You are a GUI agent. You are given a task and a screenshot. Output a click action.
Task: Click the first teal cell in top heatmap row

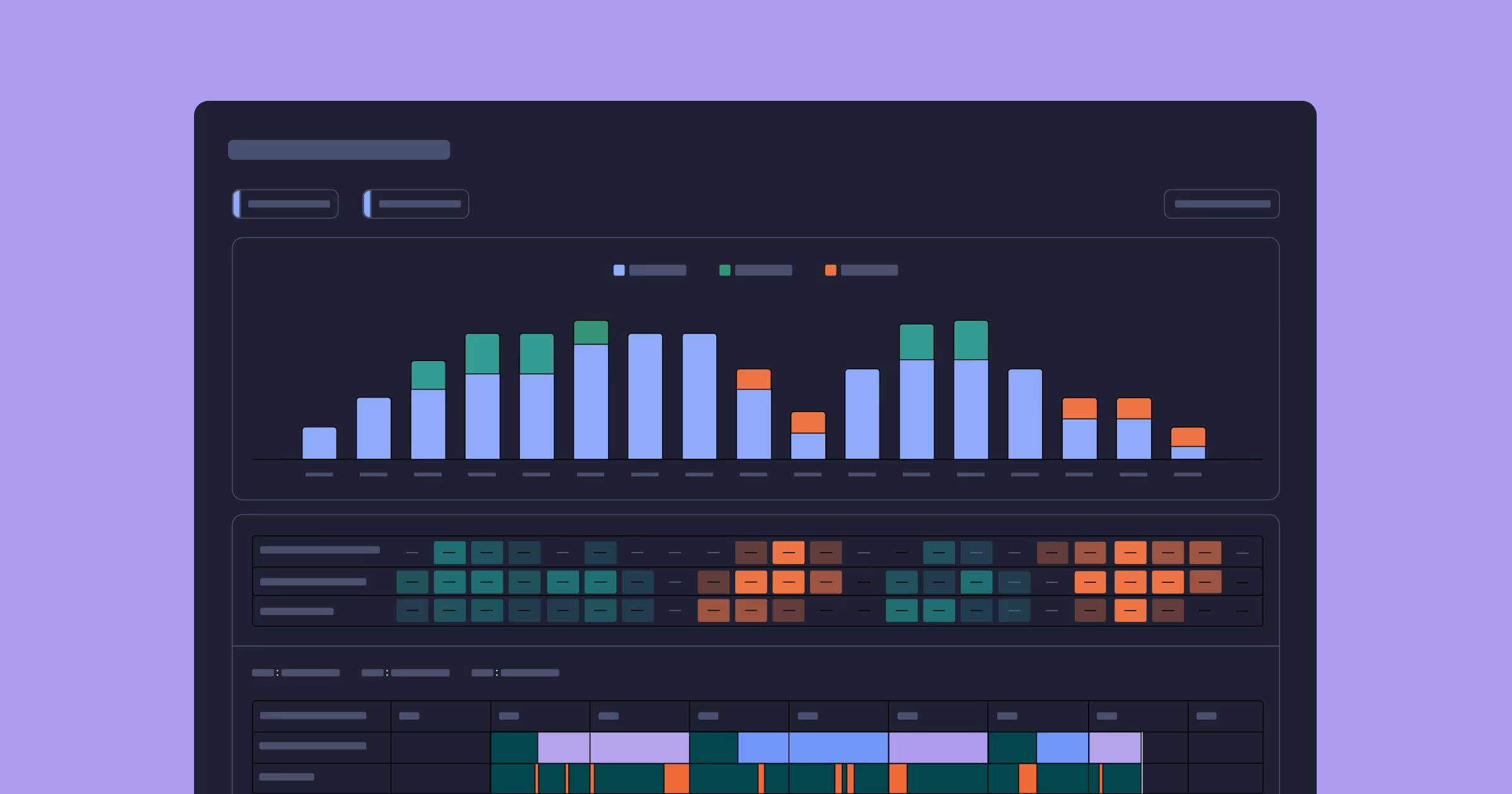[x=450, y=553]
